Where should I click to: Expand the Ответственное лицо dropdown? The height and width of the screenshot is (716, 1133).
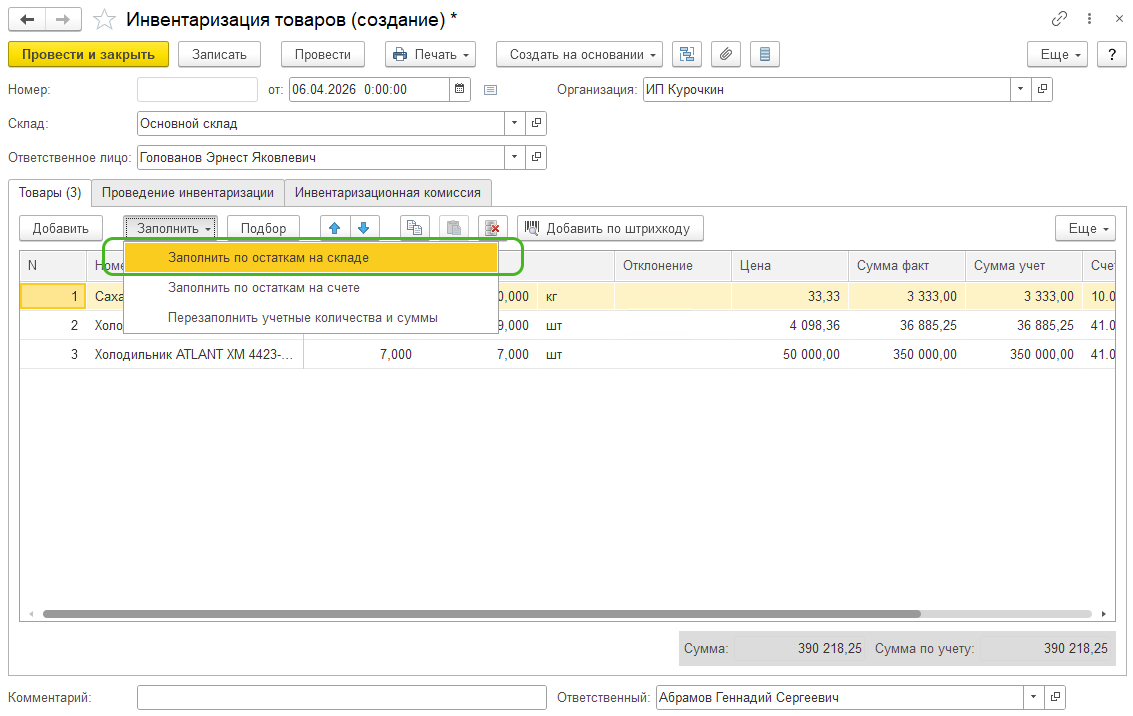(515, 157)
